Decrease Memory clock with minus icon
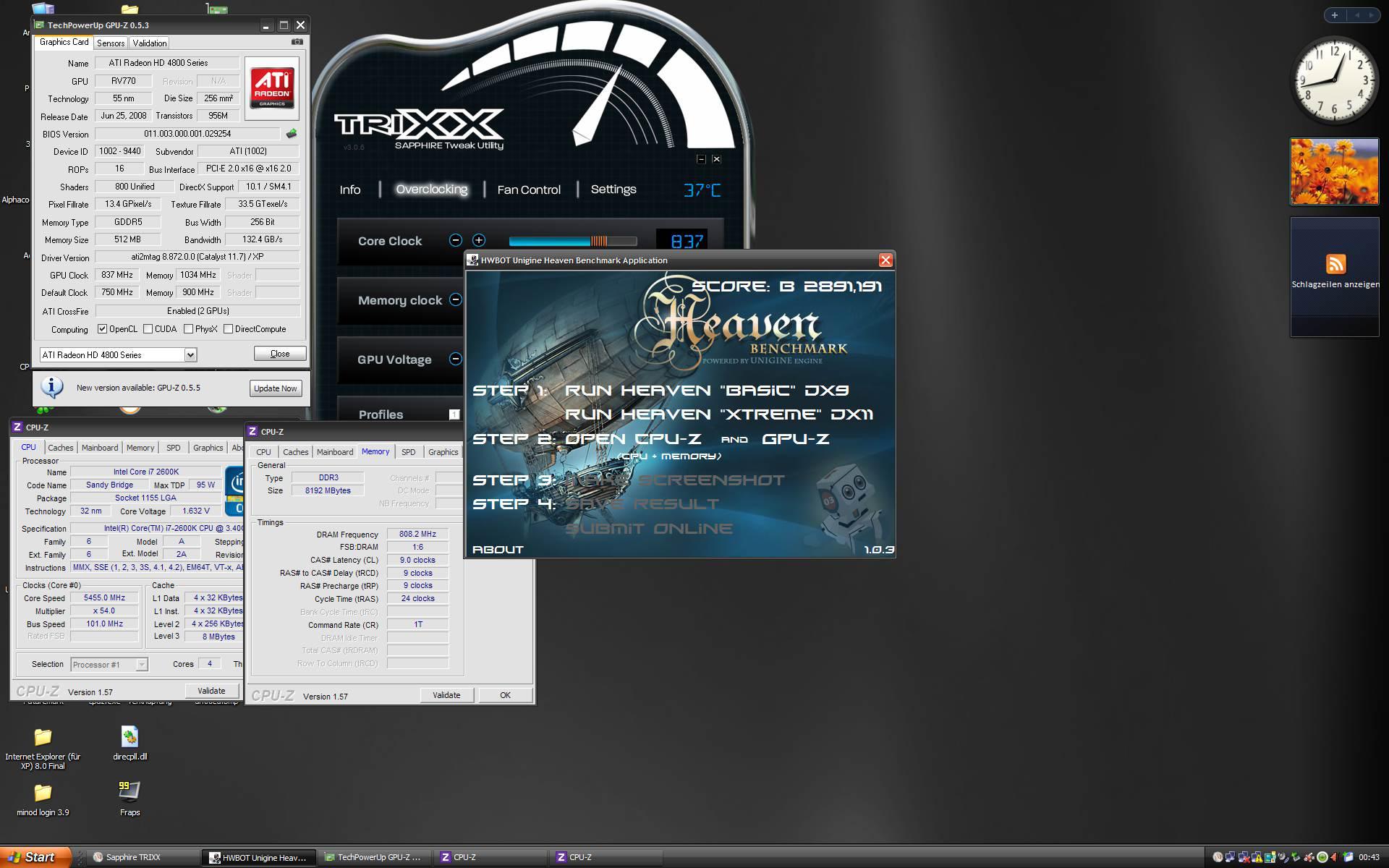This screenshot has height=868, width=1389. 455,299
